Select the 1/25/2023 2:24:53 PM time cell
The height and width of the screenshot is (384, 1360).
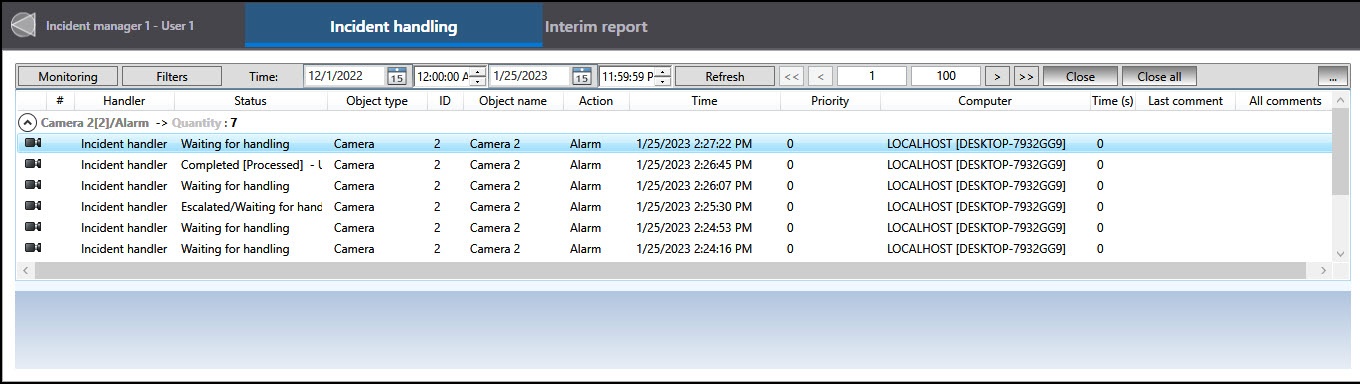694,228
